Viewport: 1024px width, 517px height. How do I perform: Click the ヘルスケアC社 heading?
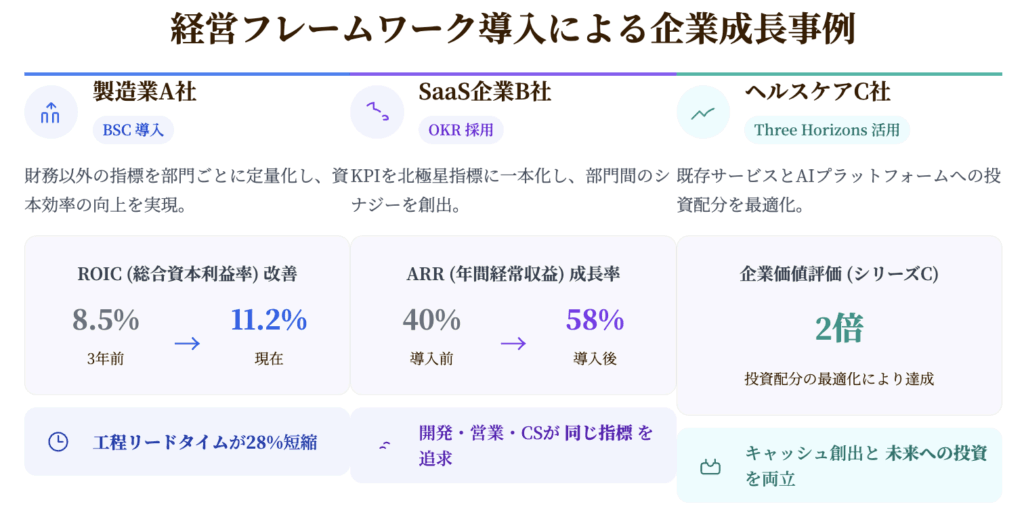pos(817,93)
